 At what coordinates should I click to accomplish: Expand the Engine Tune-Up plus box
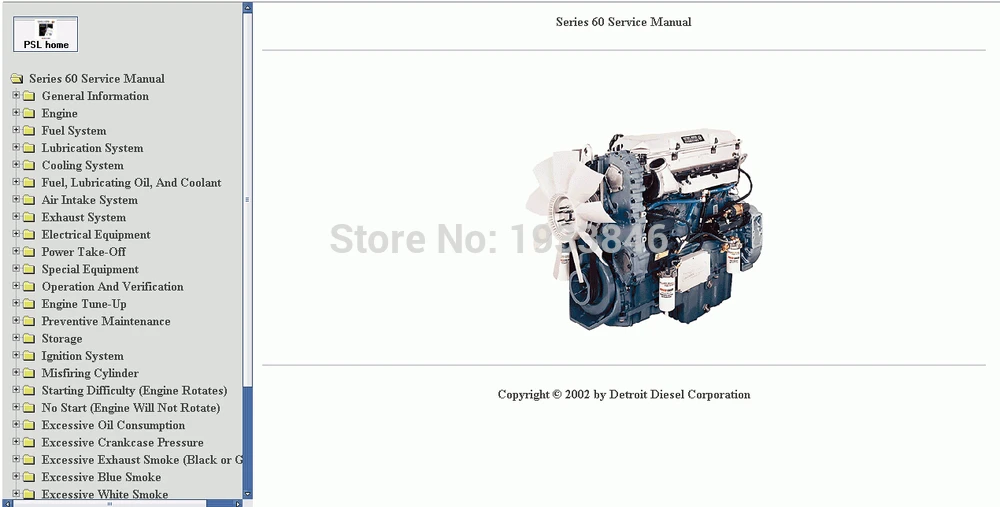coord(16,303)
